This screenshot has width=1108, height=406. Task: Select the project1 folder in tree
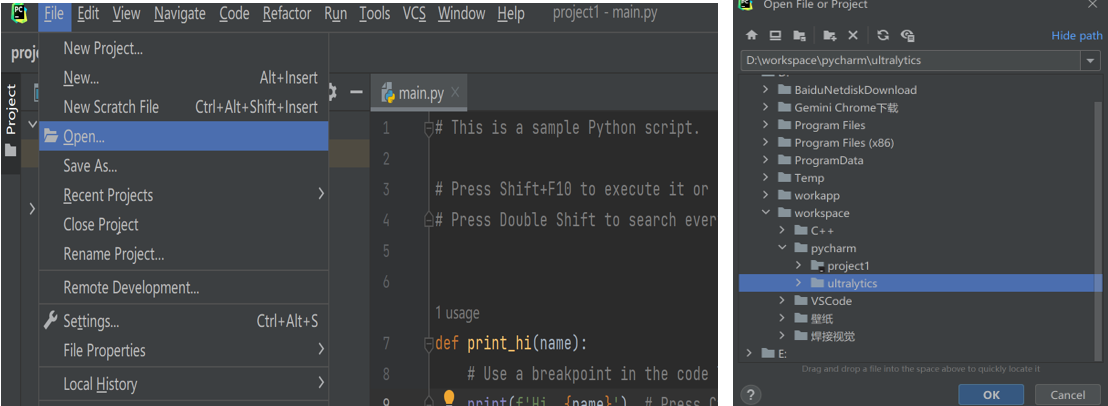[x=848, y=265]
